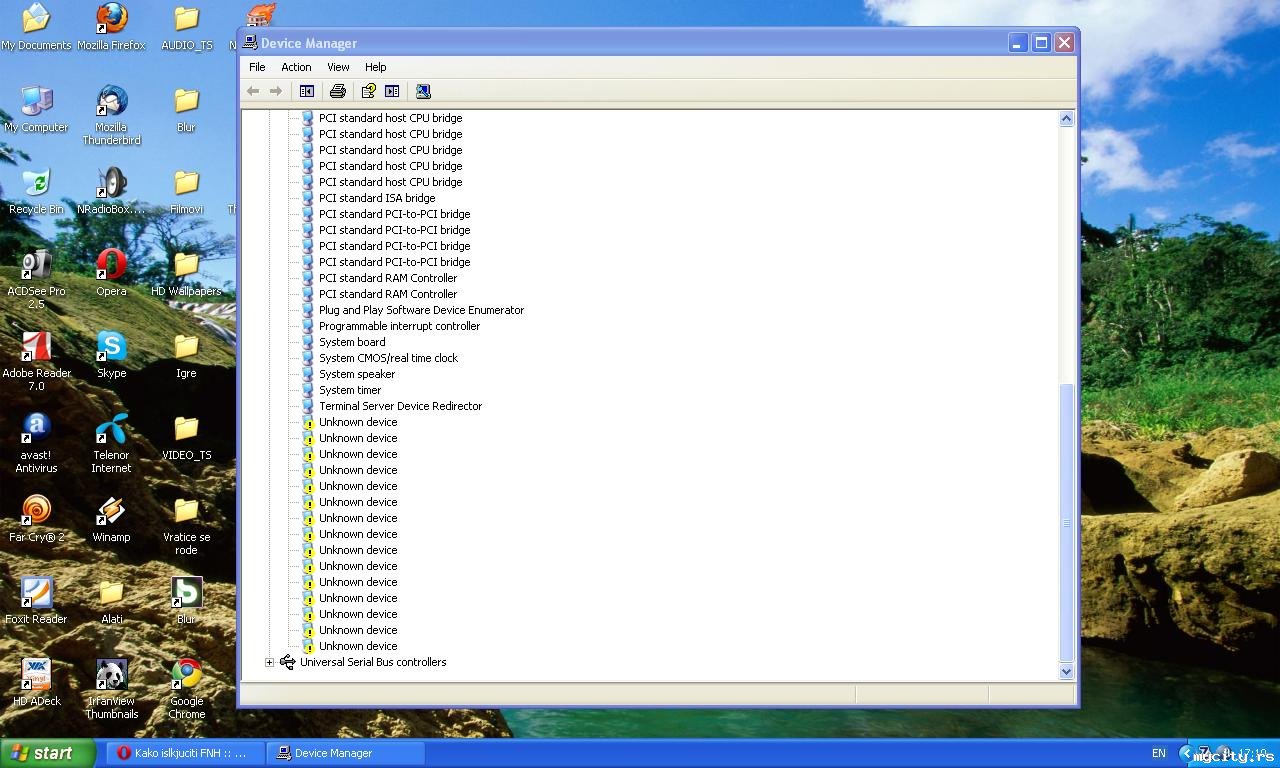Viewport: 1280px width, 768px height.
Task: Select Programmable interrupt controller entry
Action: point(399,326)
